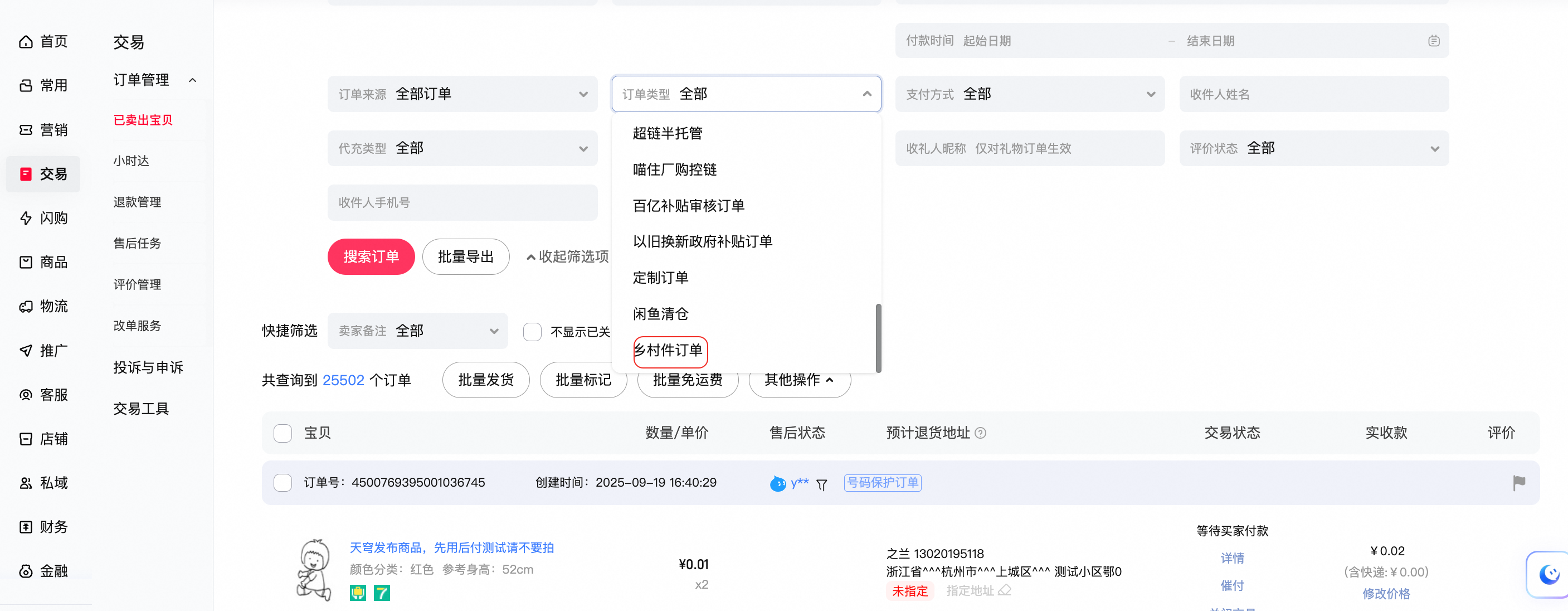The width and height of the screenshot is (1568, 611).
Task: Tick the checkbox for order 4500769395001036745
Action: pyautogui.click(x=283, y=482)
